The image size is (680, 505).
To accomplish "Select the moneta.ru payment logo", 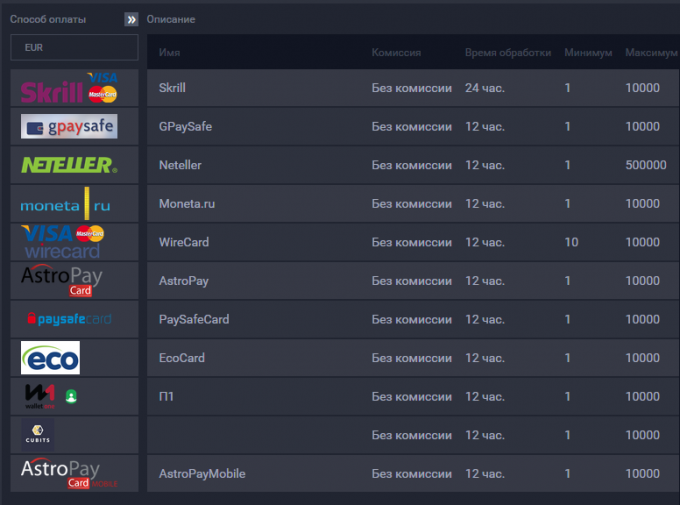I will coord(65,203).
